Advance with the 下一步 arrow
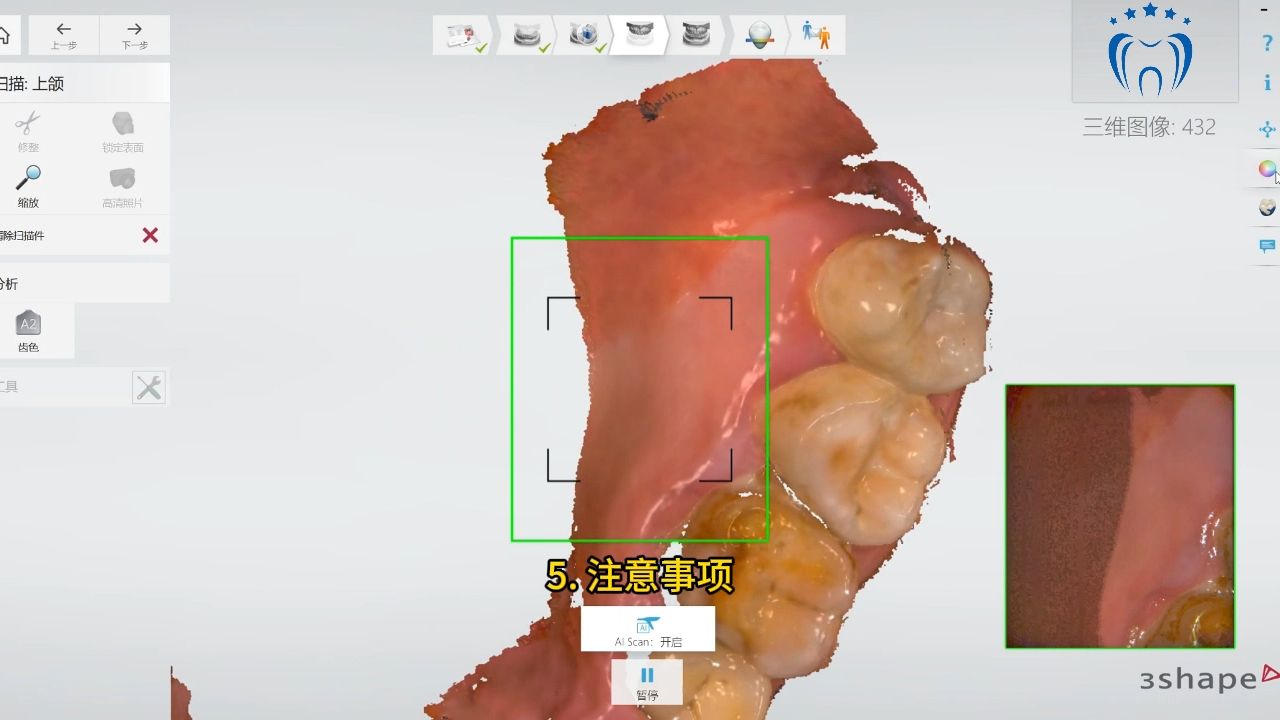1280x720 pixels. click(134, 35)
